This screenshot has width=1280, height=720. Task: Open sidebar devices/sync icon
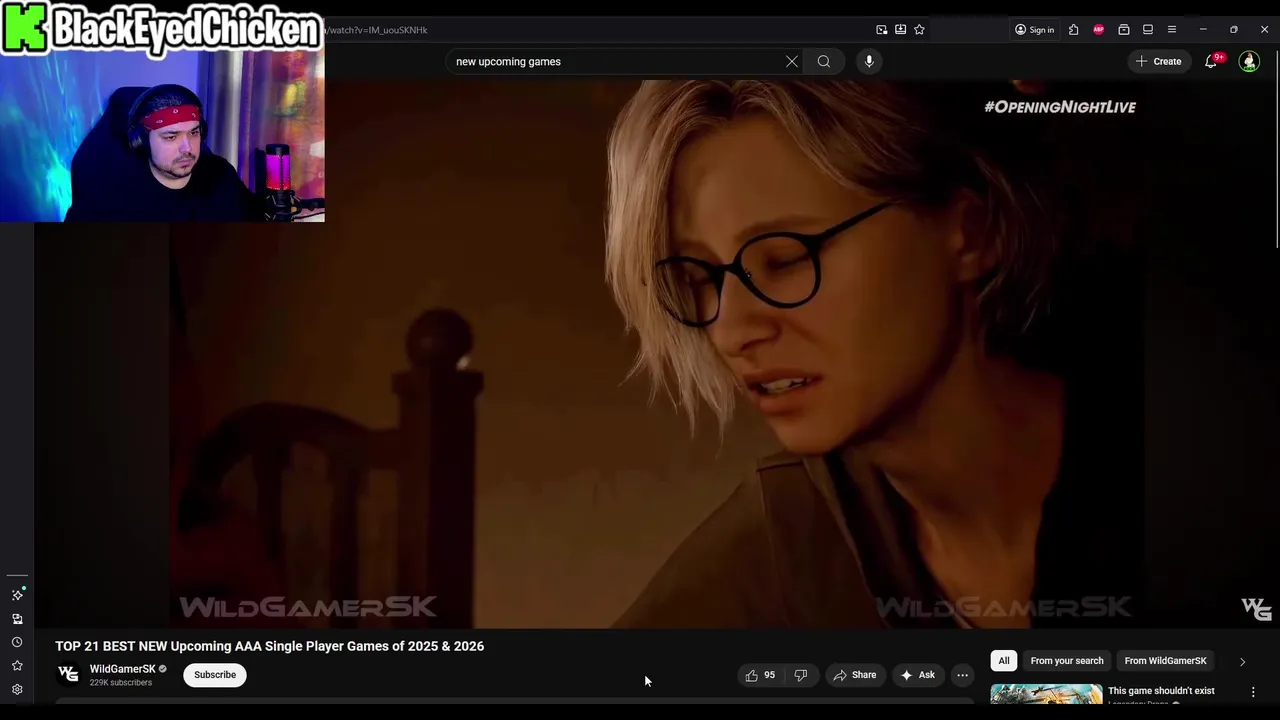17,619
